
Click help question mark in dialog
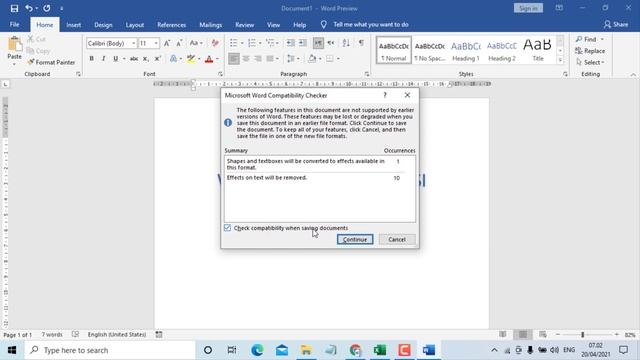[x=384, y=95]
